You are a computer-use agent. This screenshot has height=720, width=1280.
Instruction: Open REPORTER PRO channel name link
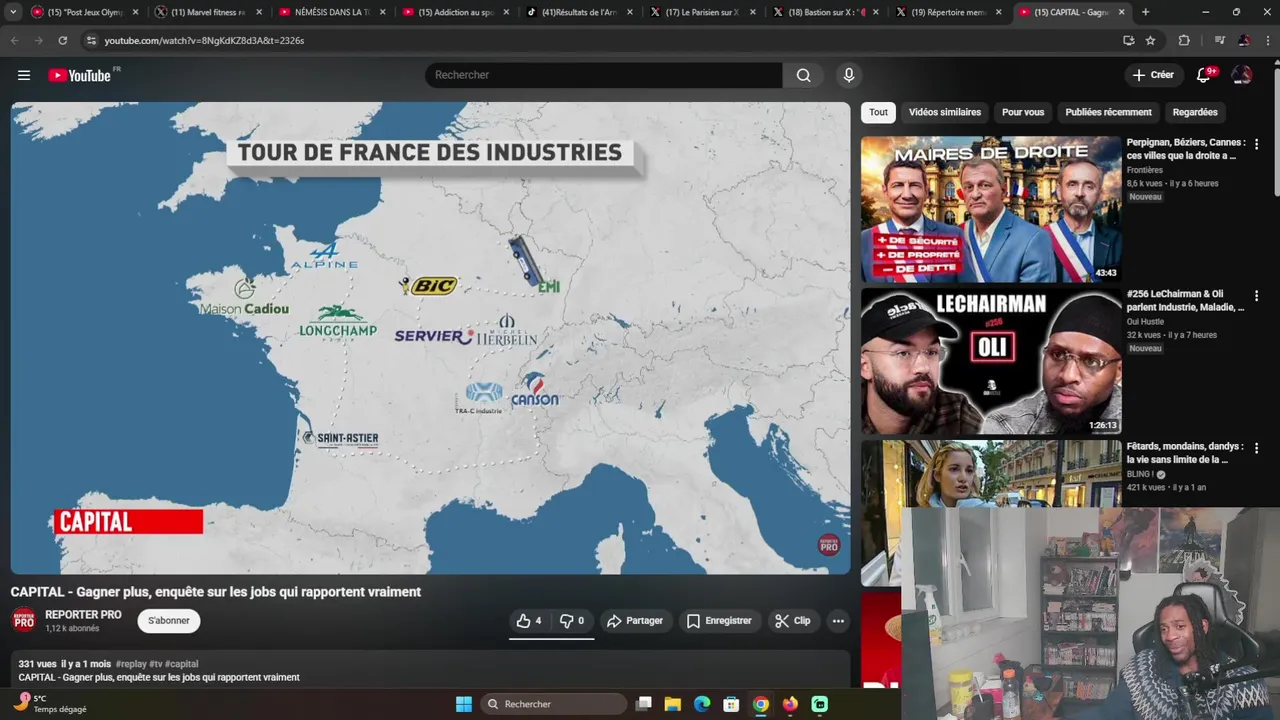click(x=83, y=615)
